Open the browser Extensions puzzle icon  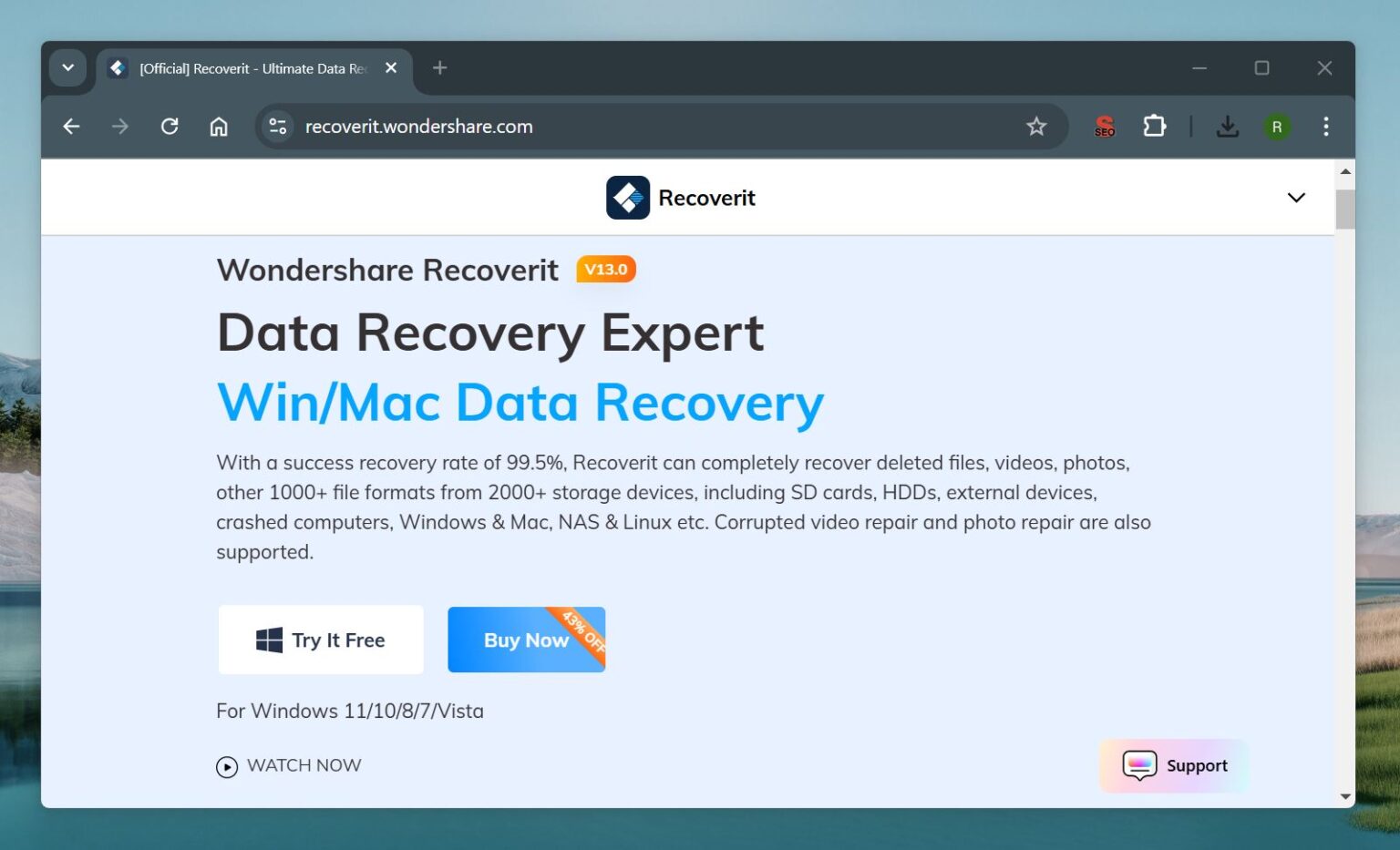[x=1154, y=127]
